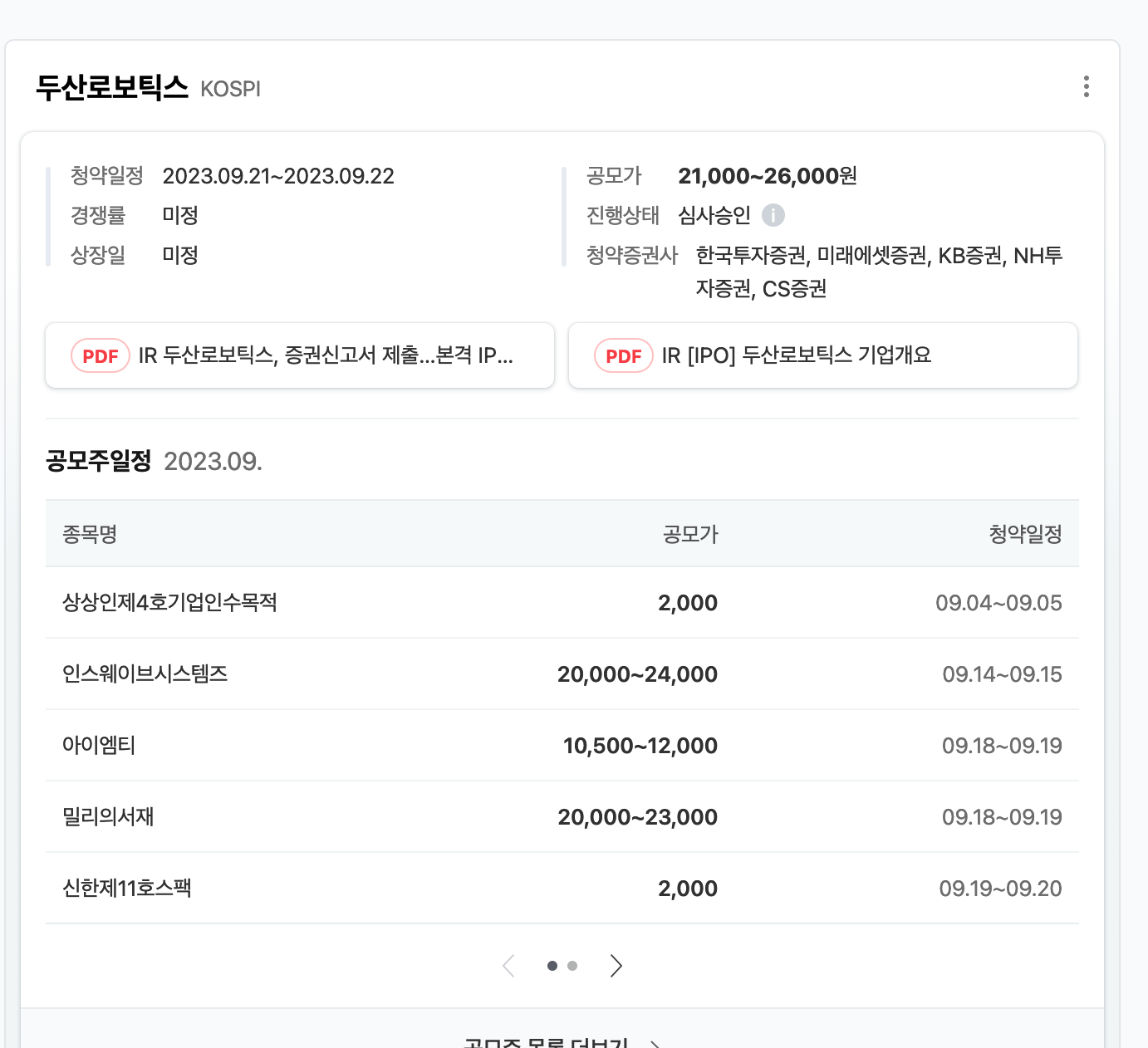Select the second pagination dot
1148x1048 pixels.
tap(572, 966)
